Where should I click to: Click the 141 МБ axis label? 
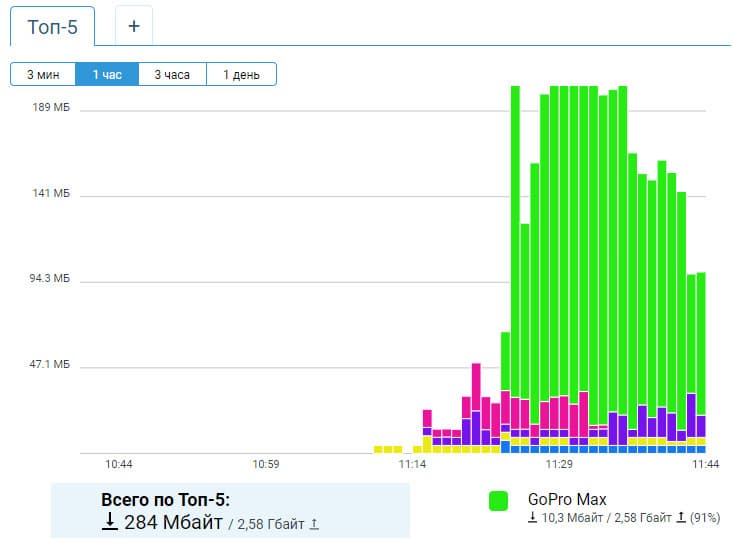51,193
